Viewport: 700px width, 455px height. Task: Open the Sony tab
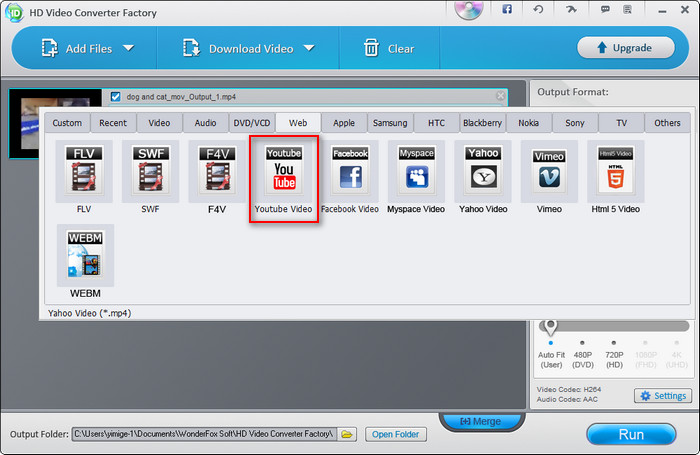(575, 123)
